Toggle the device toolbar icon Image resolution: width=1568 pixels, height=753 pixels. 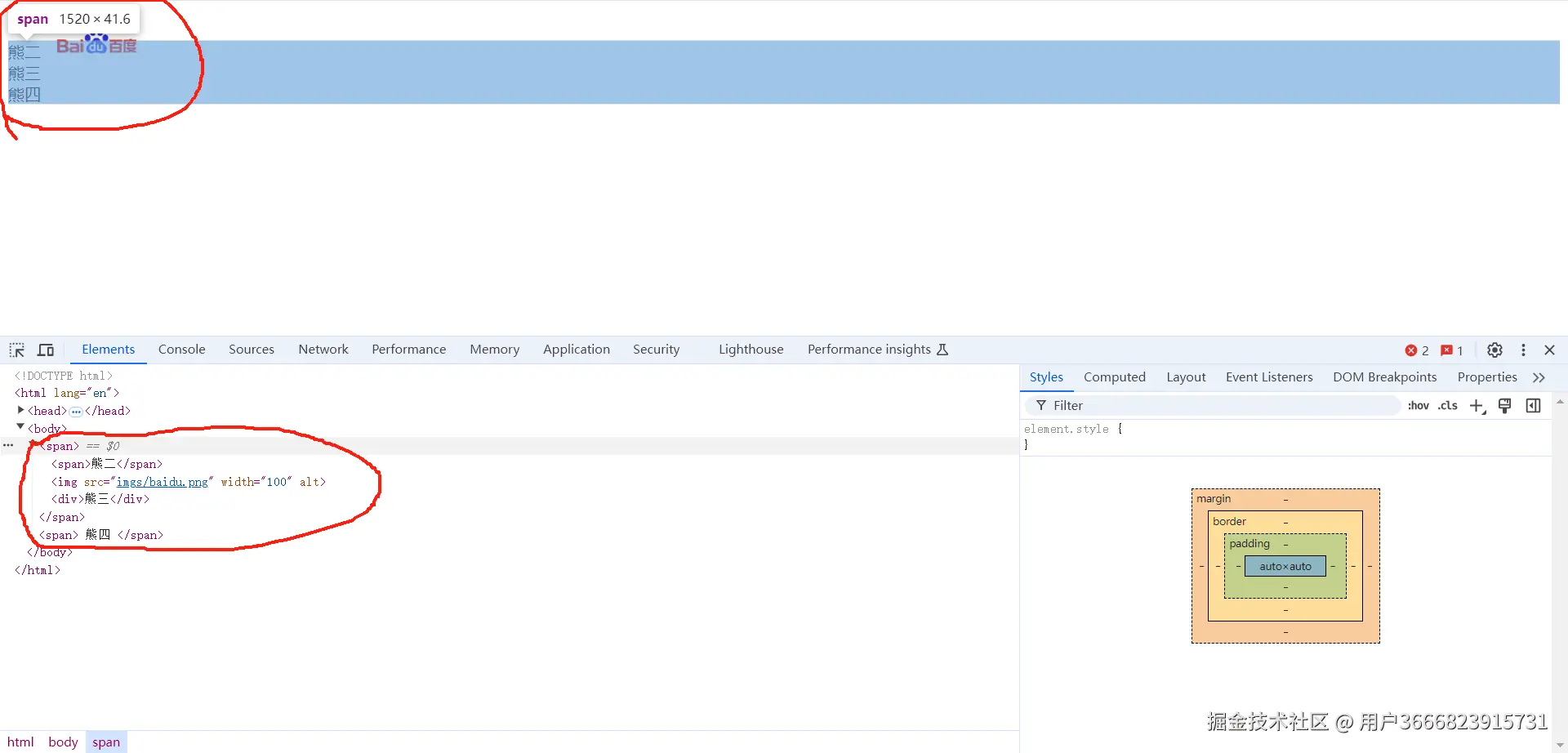tap(46, 350)
